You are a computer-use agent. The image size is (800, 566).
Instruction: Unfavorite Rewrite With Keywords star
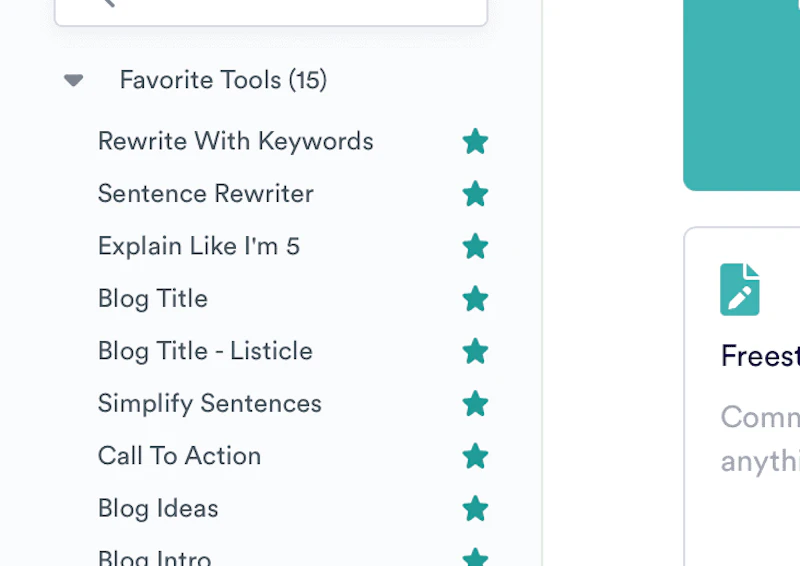click(475, 142)
